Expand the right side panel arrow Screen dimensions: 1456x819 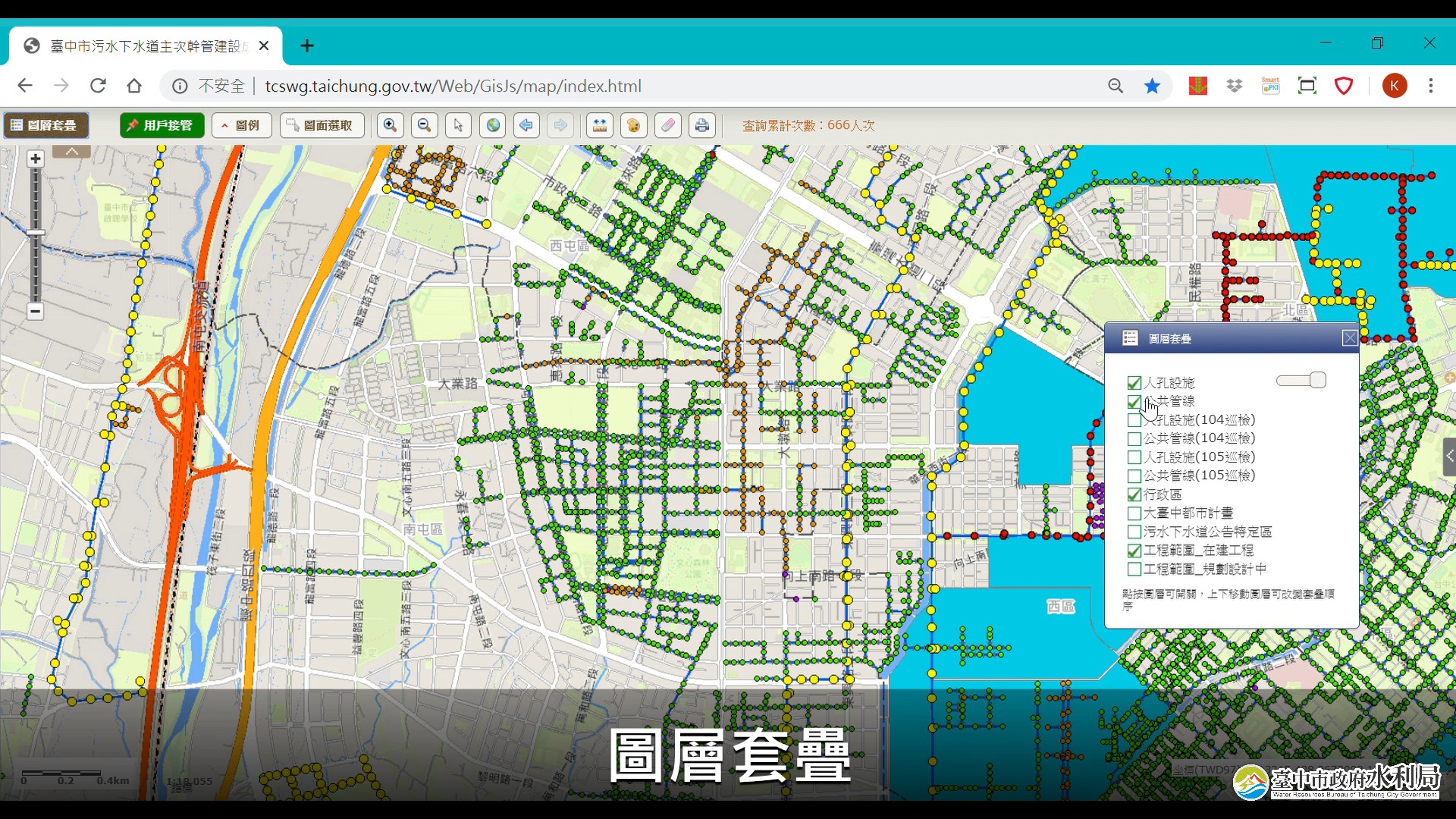tap(1449, 456)
